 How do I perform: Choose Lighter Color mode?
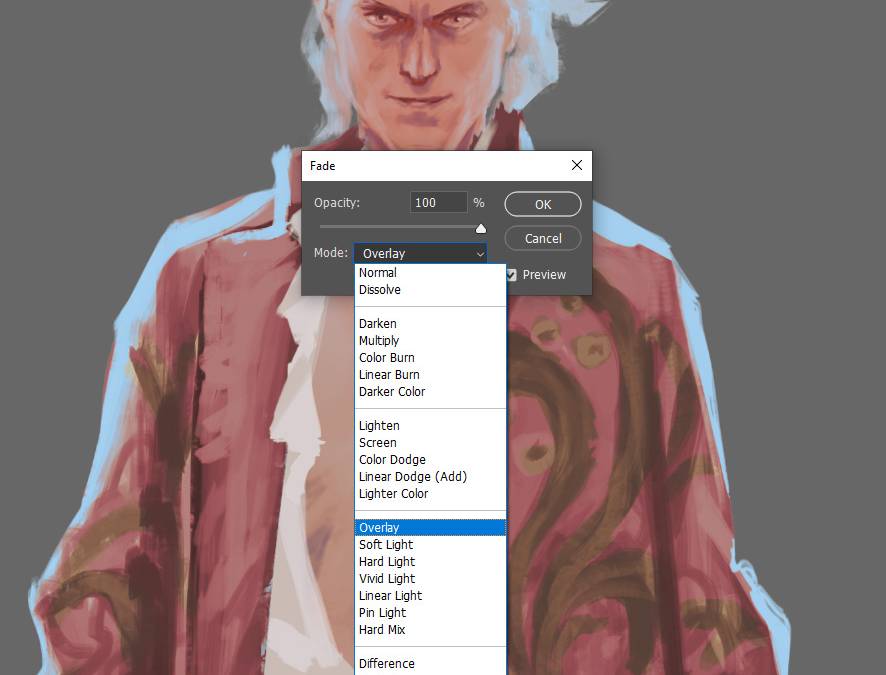point(430,493)
